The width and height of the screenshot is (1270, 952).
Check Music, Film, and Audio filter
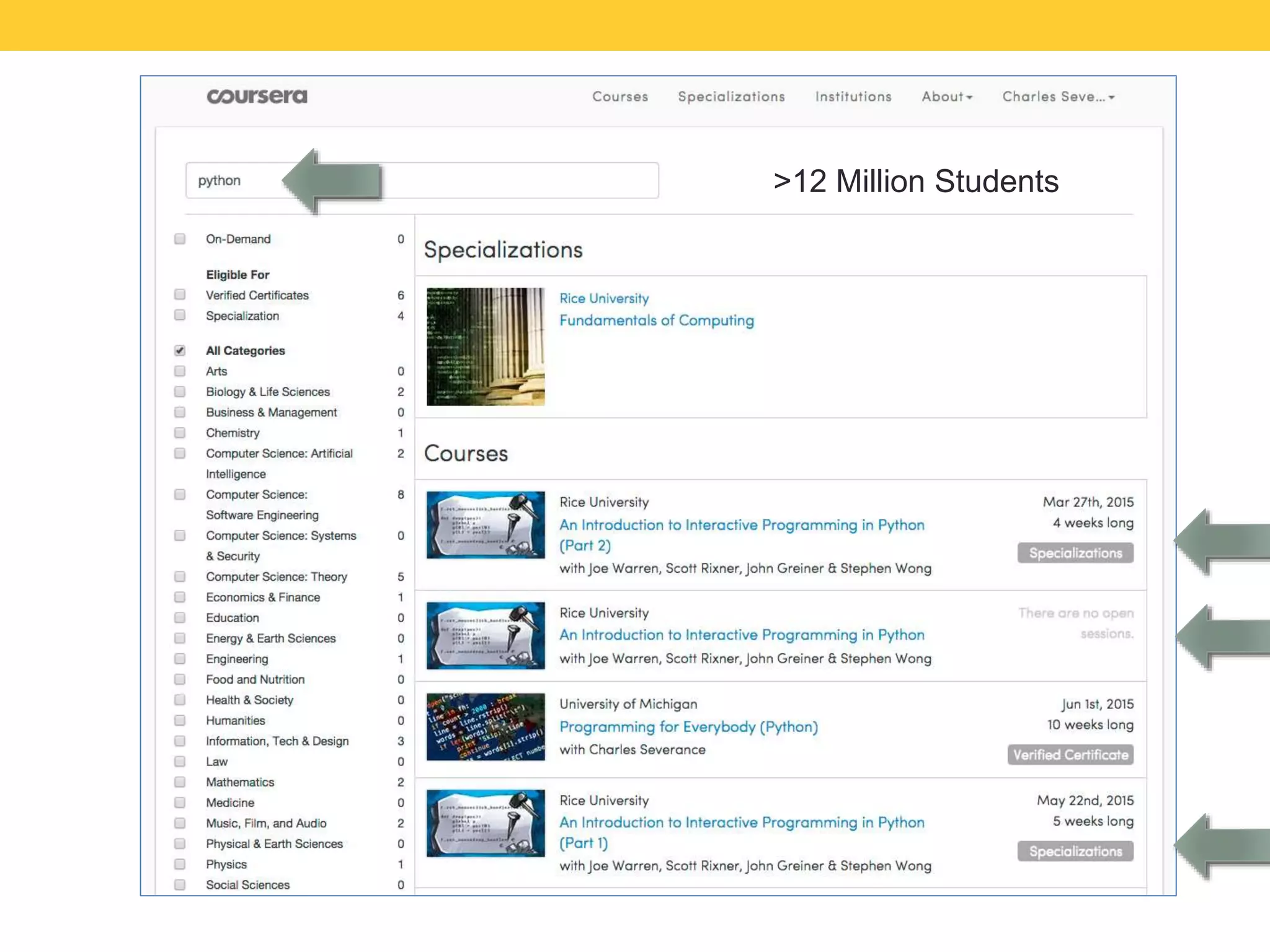click(x=180, y=822)
